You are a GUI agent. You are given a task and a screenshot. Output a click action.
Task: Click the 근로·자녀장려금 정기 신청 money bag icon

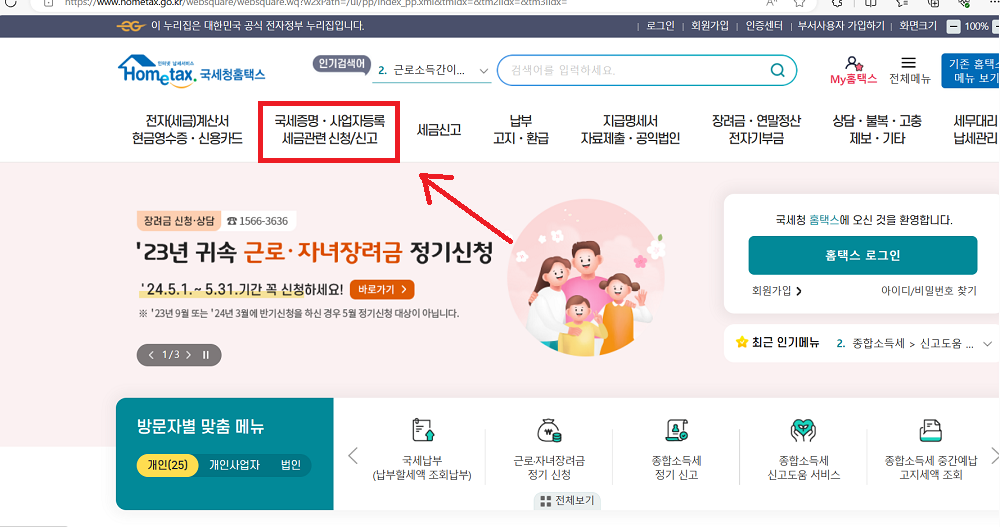coord(549,430)
